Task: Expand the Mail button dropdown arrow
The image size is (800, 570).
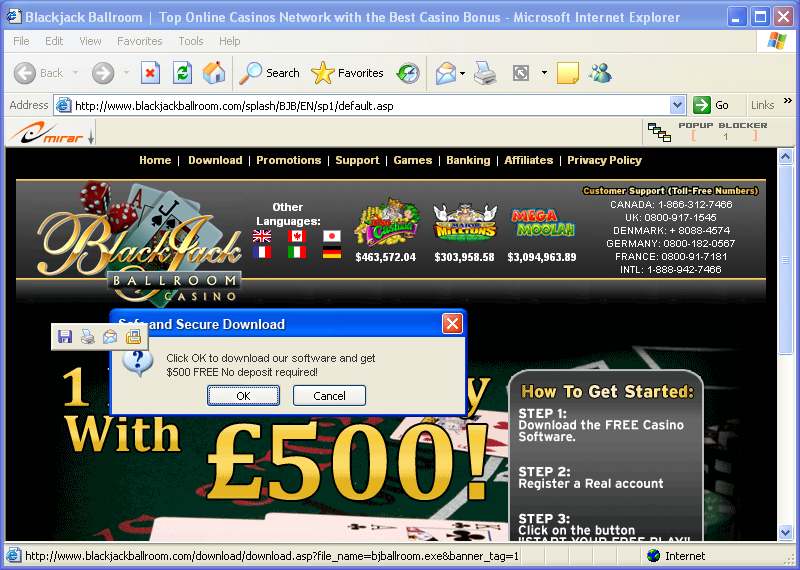Action: pyautogui.click(x=462, y=73)
